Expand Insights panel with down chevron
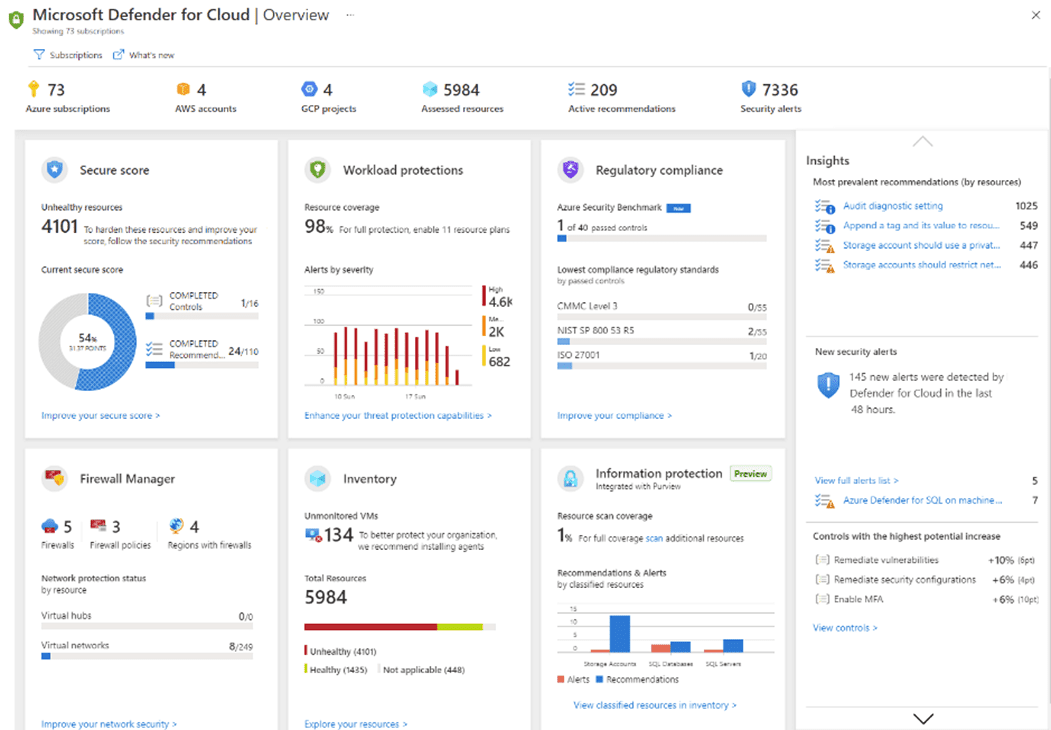The width and height of the screenshot is (1051, 730). pyautogui.click(x=923, y=719)
